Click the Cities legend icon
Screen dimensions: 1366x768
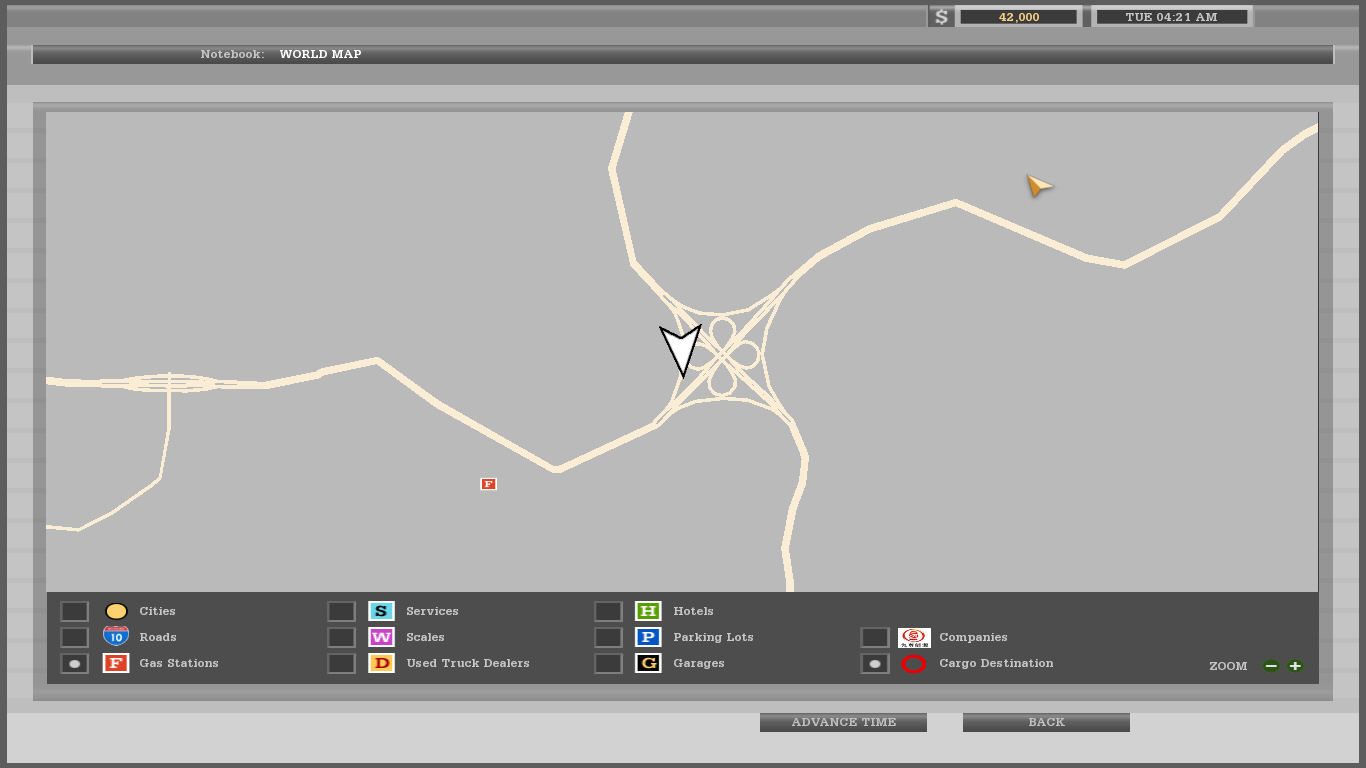[x=116, y=611]
